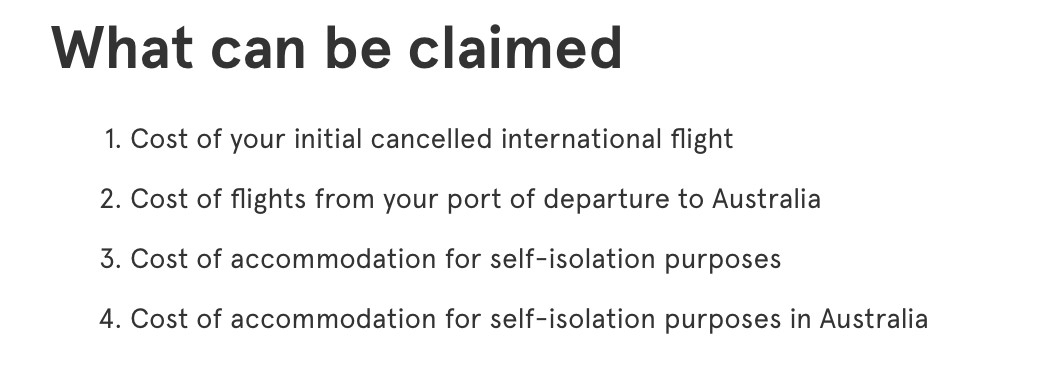Click the list number 2 marker
The image size is (1038, 392).
(x=111, y=199)
